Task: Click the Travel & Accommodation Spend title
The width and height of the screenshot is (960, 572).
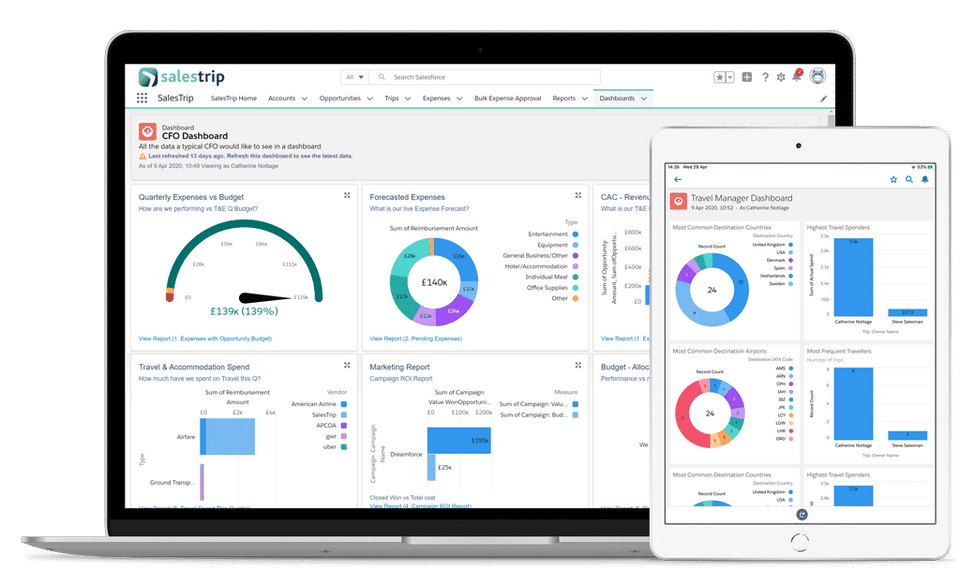Action: click(193, 367)
